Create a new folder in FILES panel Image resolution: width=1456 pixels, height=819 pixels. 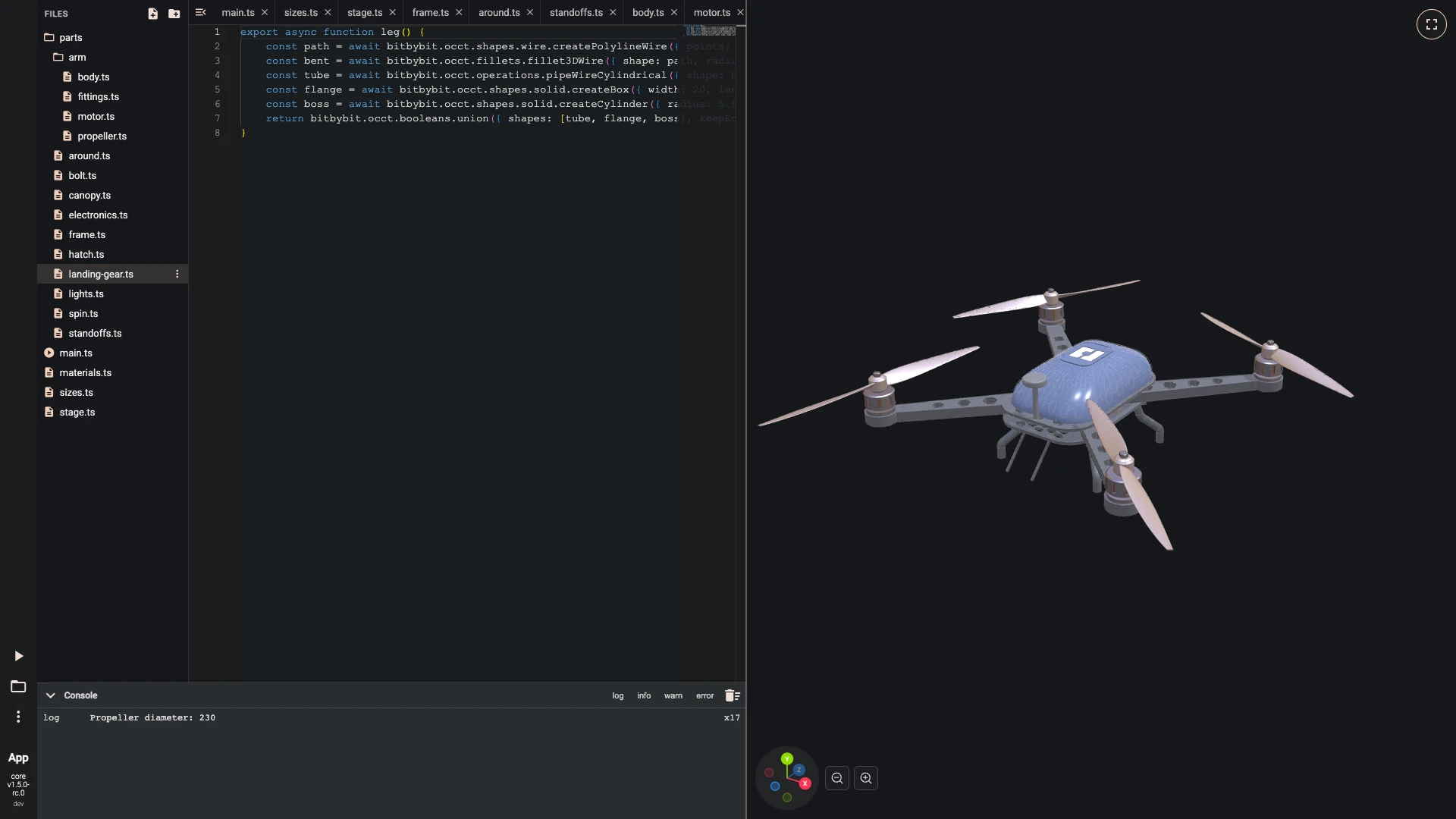tap(174, 14)
